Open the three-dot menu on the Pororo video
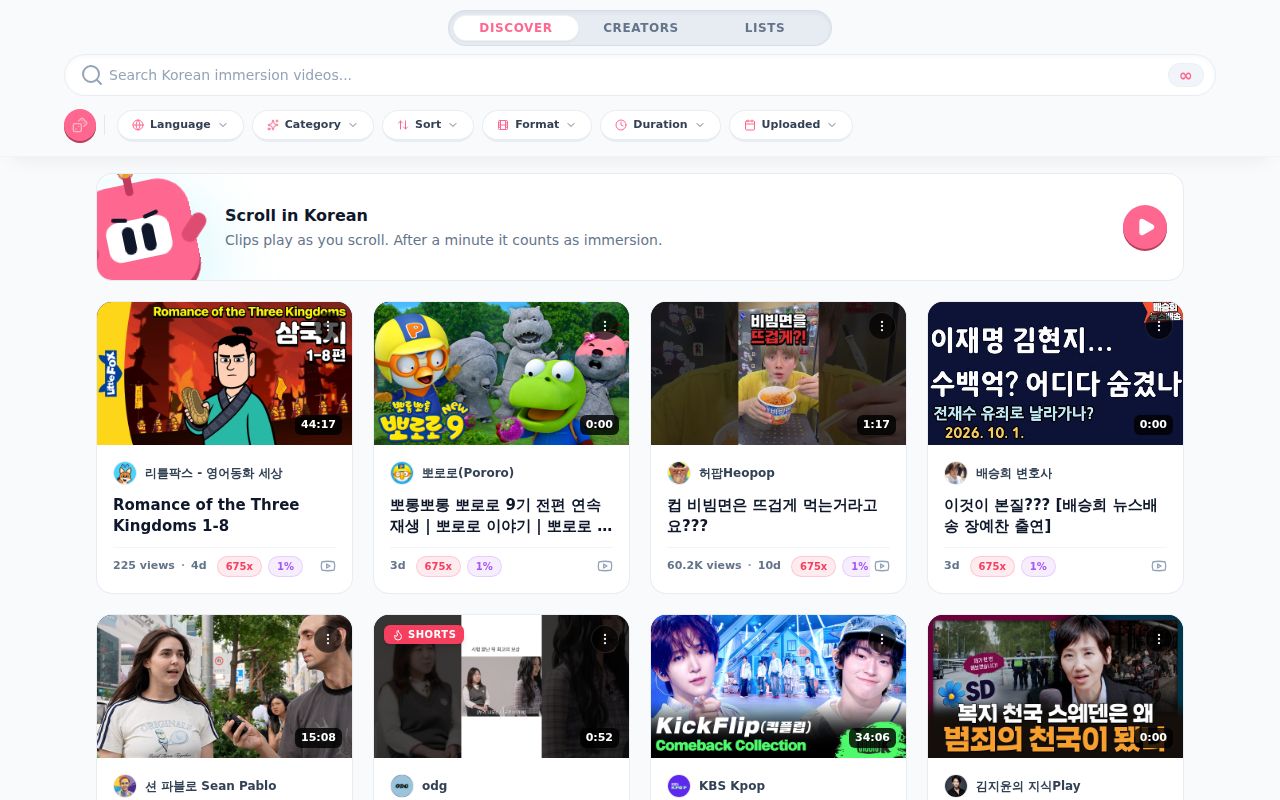 [604, 326]
